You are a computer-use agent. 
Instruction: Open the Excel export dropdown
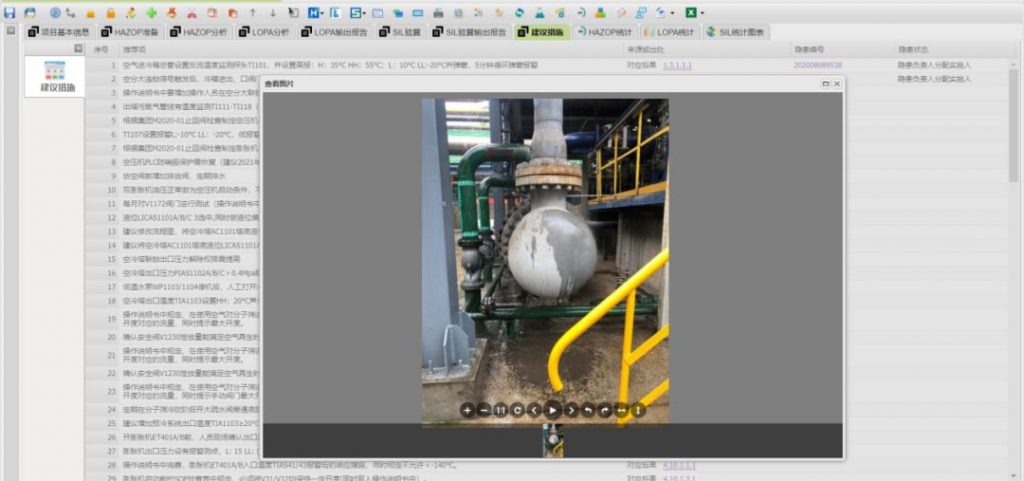(703, 13)
